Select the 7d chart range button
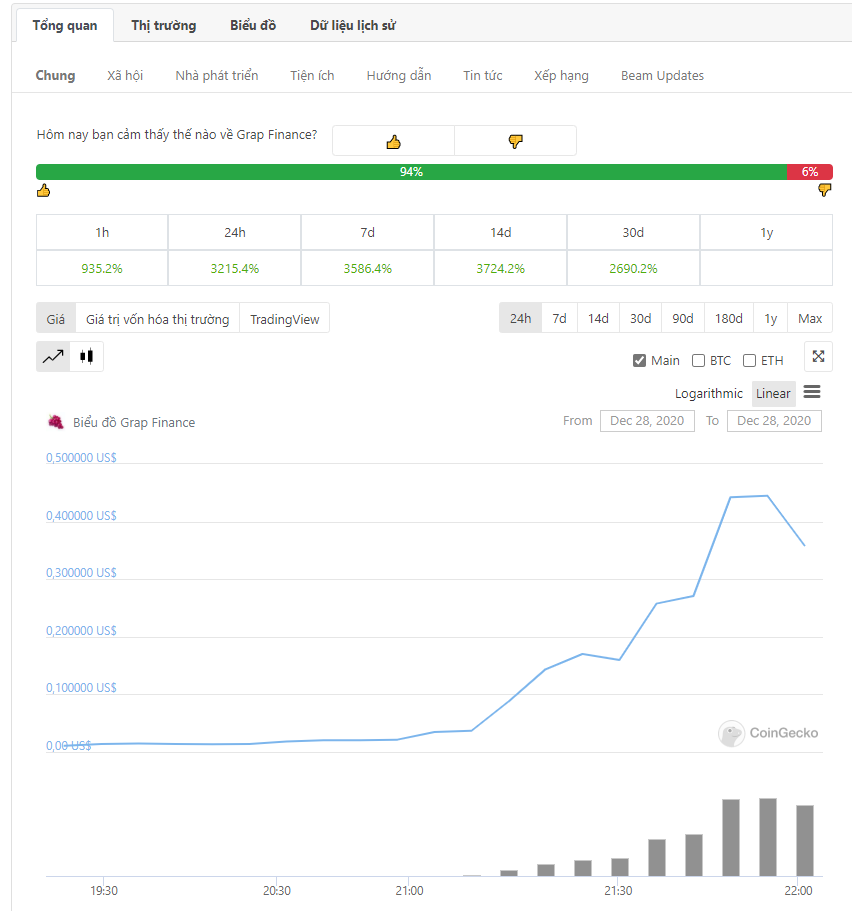 559,319
